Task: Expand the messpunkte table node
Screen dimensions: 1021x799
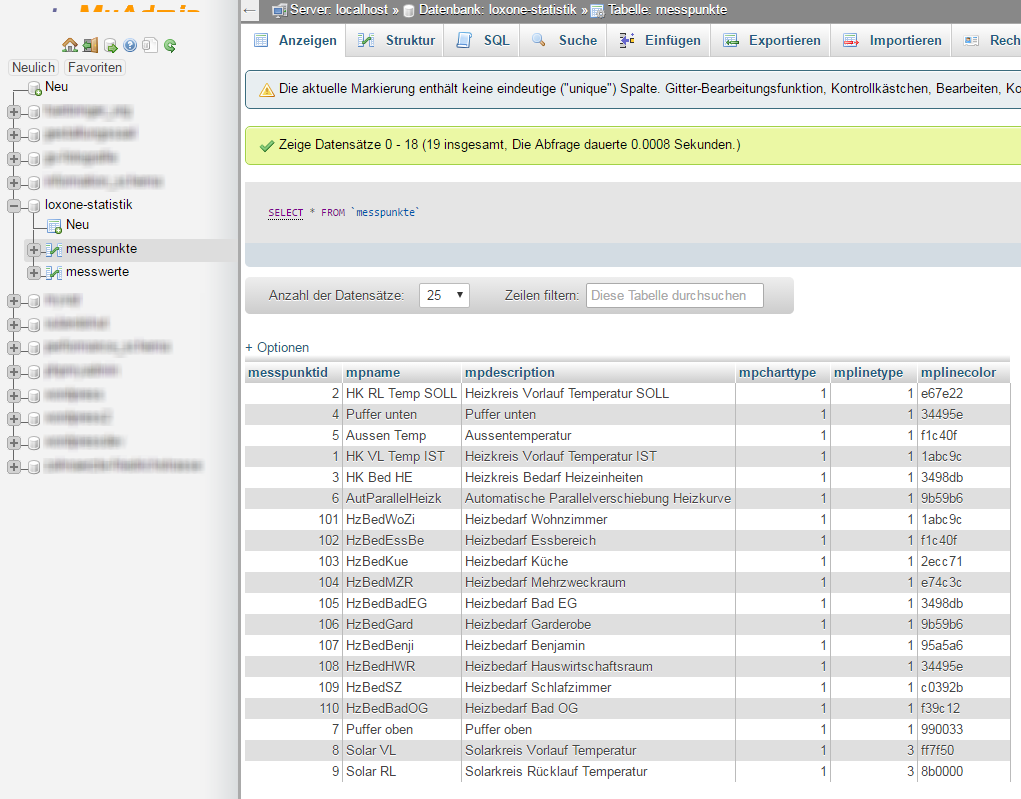Action: pyautogui.click(x=34, y=249)
